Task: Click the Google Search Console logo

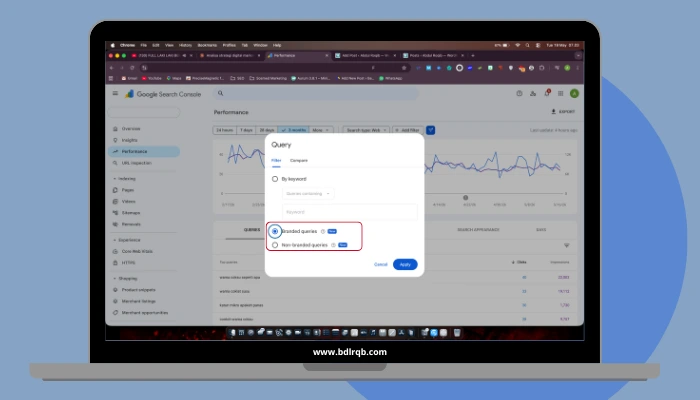Action: point(163,94)
